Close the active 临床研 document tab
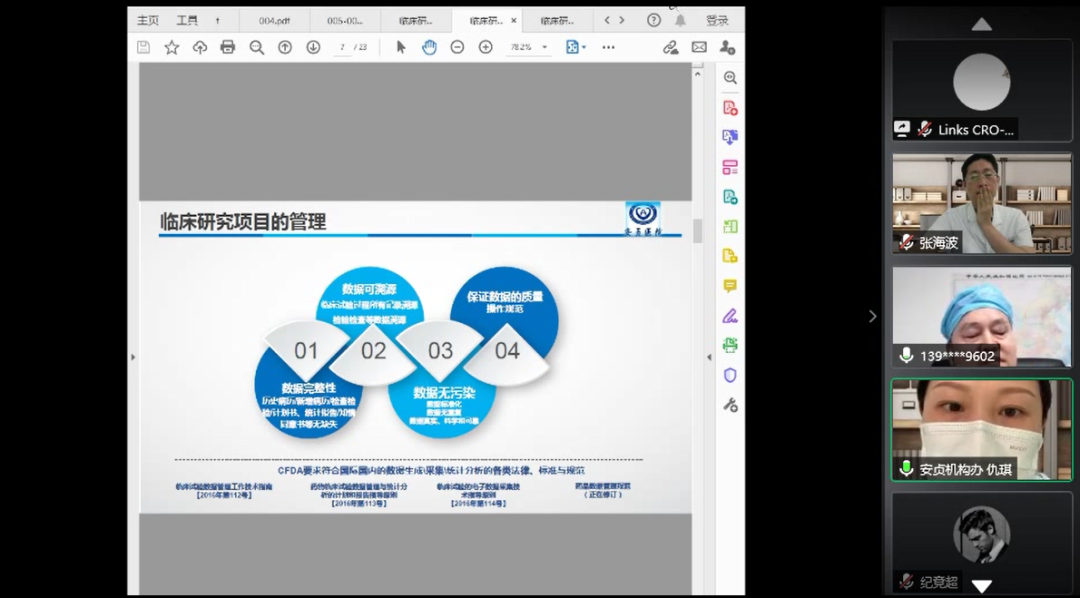 [514, 21]
